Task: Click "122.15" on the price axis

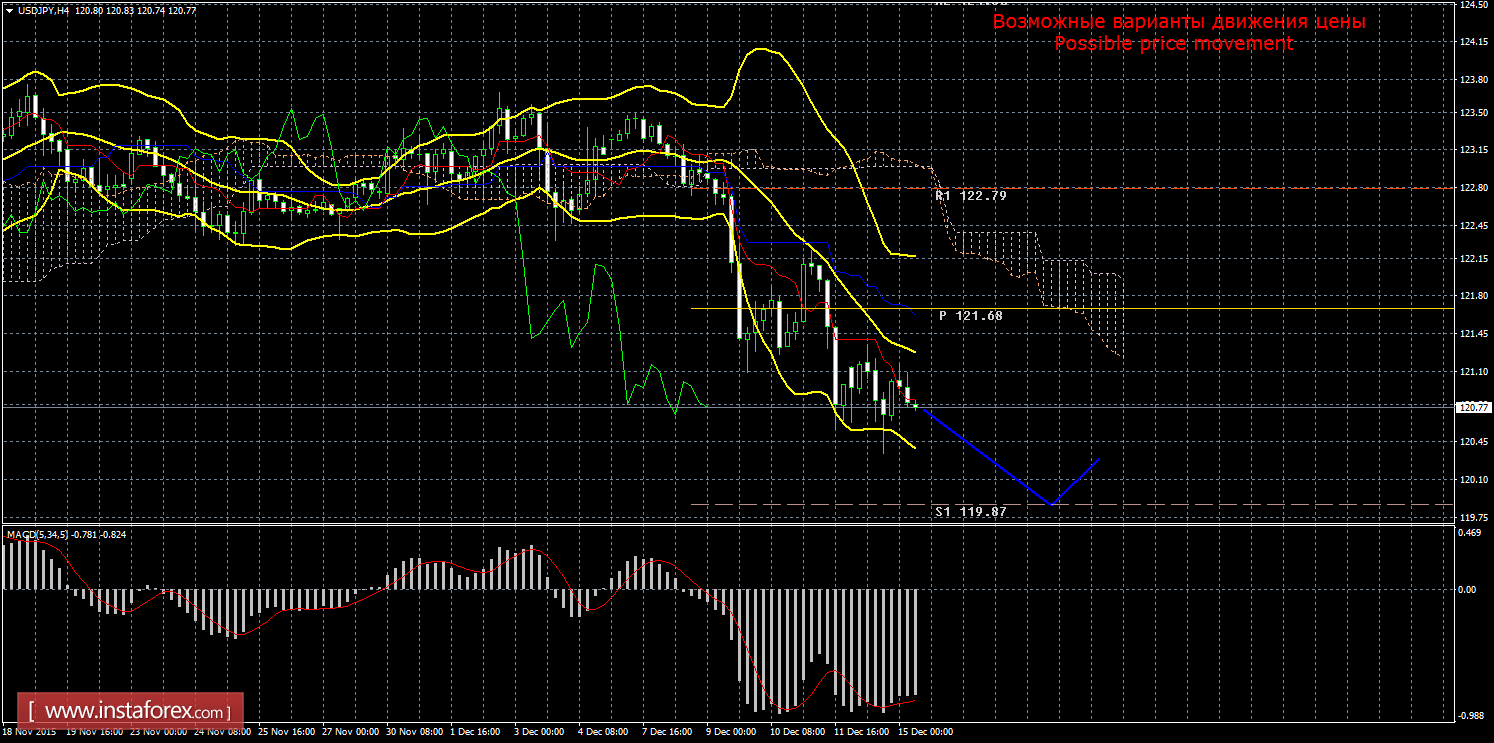Action: pyautogui.click(x=1473, y=259)
